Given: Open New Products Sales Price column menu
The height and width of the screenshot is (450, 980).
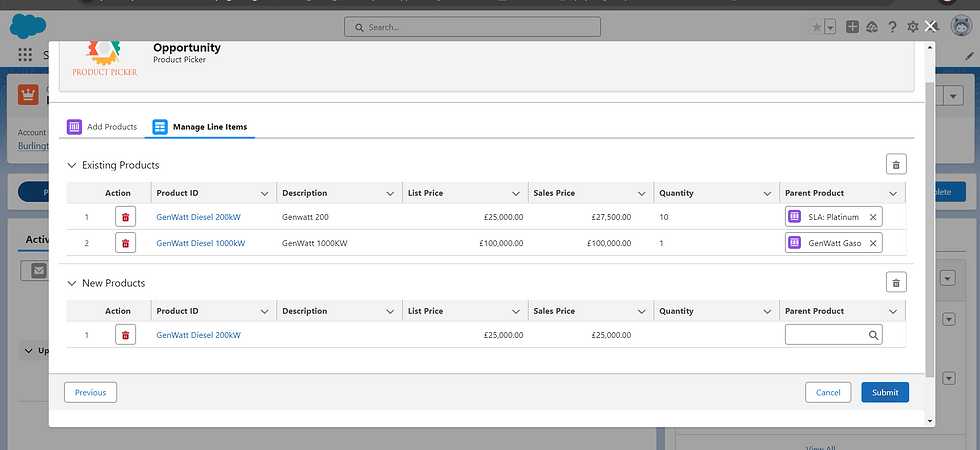Looking at the screenshot, I should (641, 311).
